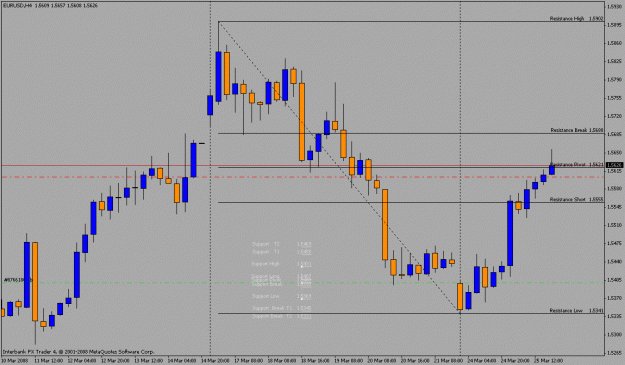Click 1.5370 on the price scale

pos(615,298)
